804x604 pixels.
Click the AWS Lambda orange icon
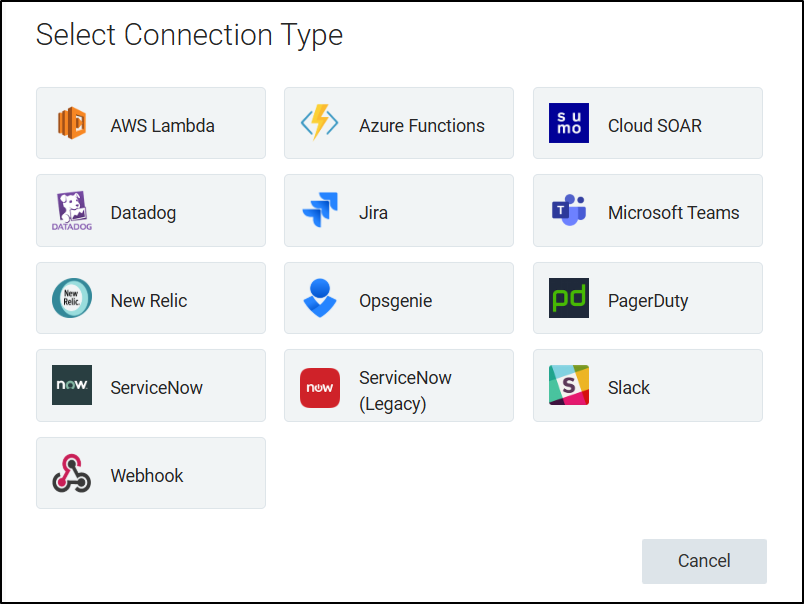pyautogui.click(x=72, y=123)
